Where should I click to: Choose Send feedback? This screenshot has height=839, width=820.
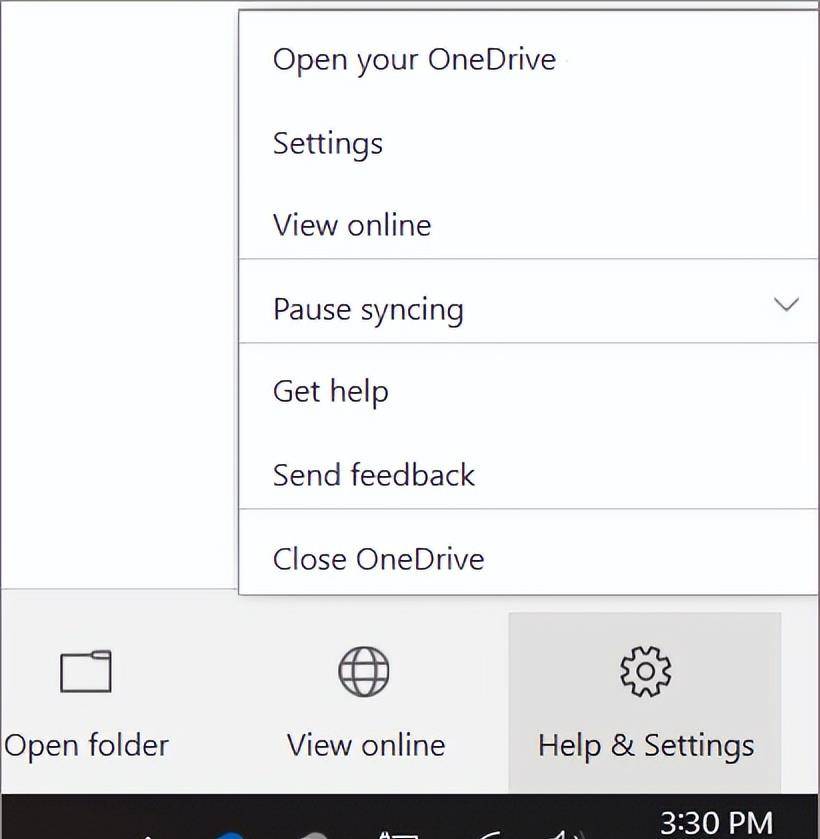(374, 475)
